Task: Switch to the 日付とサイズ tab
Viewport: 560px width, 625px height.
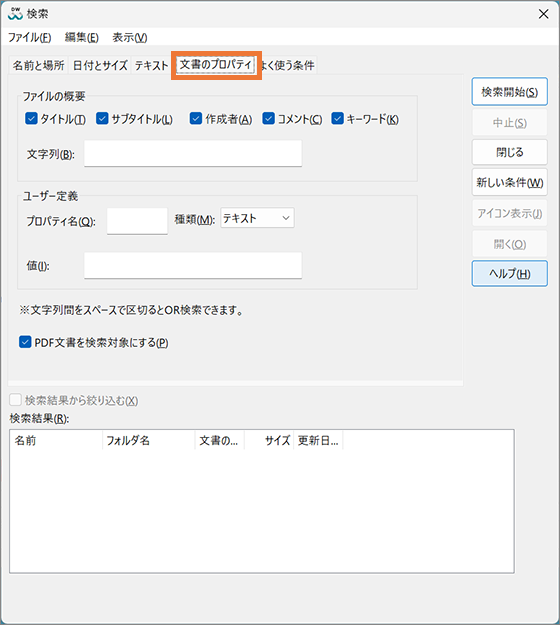Action: (x=100, y=65)
